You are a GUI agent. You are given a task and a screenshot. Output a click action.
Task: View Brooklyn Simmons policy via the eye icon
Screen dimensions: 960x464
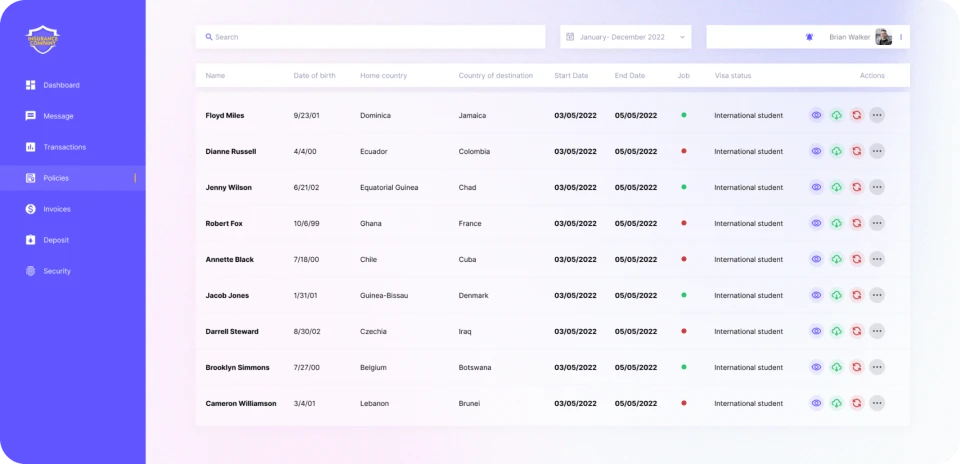click(x=816, y=367)
